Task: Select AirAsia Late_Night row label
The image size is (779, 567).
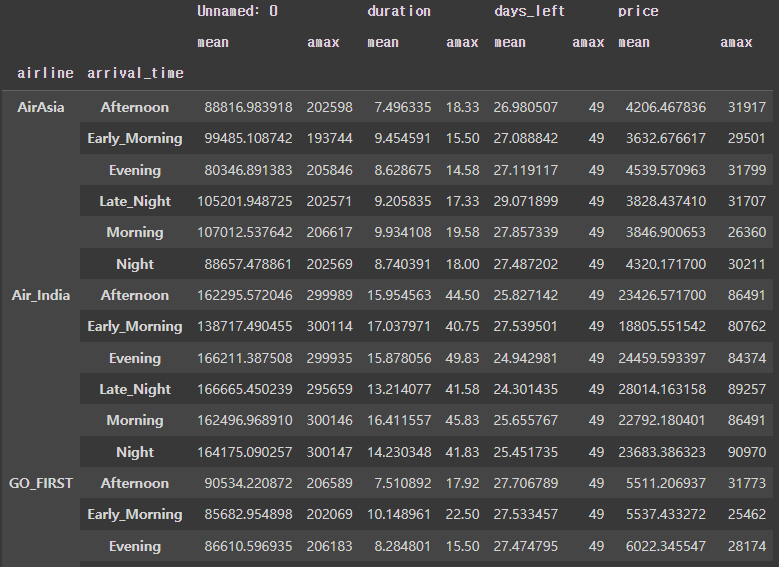Action: [135, 201]
